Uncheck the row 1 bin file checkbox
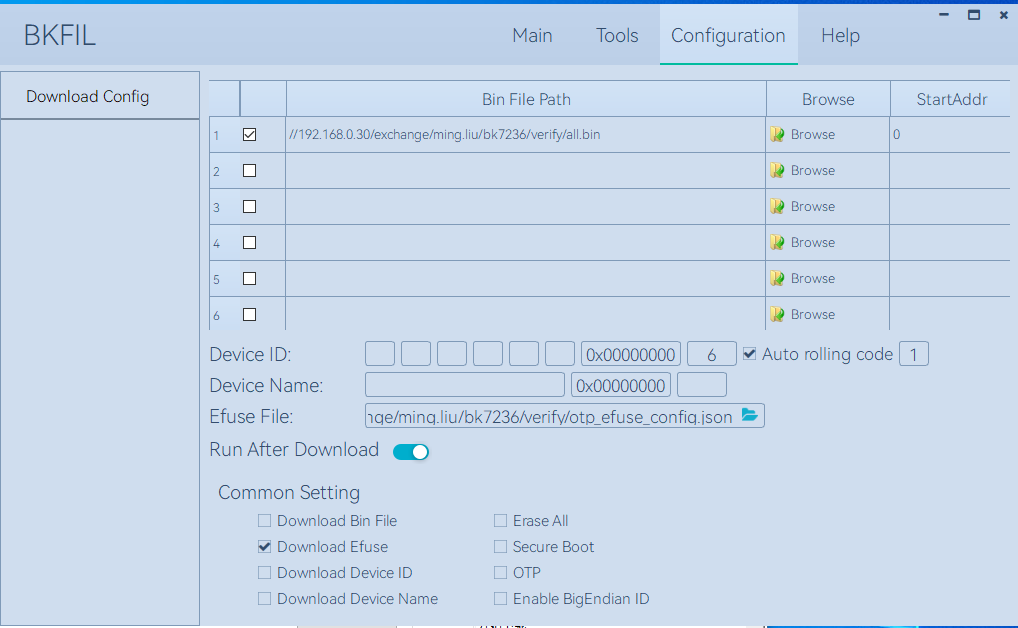The height and width of the screenshot is (628, 1018). point(250,135)
